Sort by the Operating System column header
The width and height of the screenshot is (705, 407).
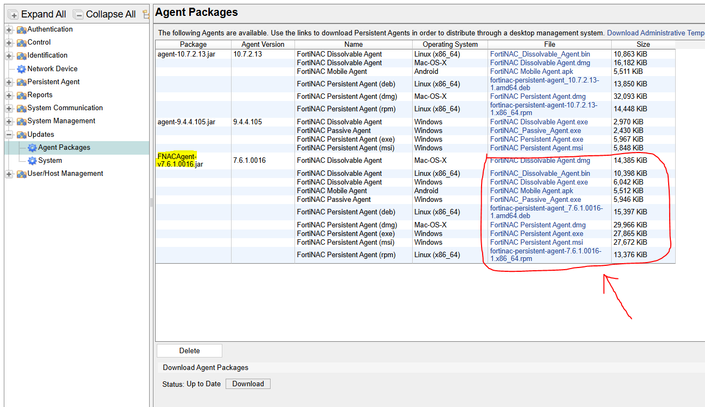click(x=450, y=44)
